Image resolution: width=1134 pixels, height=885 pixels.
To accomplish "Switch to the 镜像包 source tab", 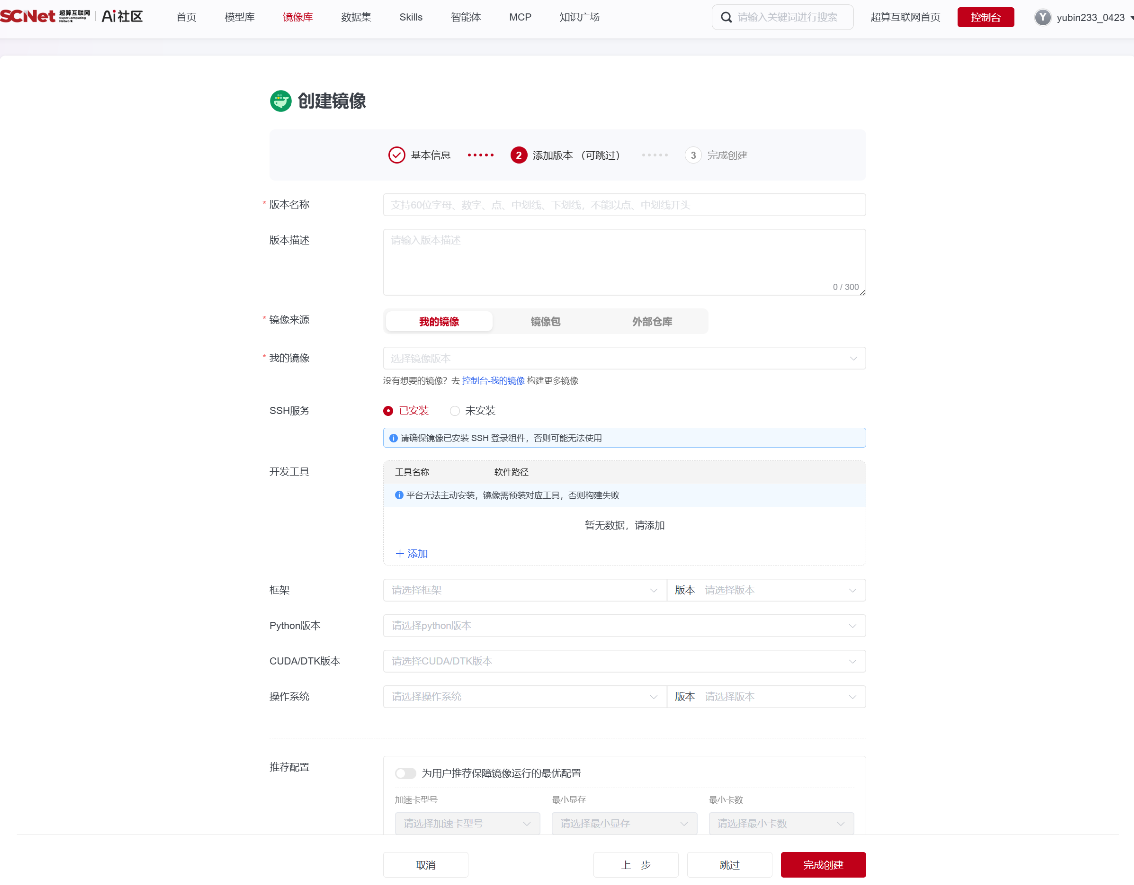I will (545, 322).
